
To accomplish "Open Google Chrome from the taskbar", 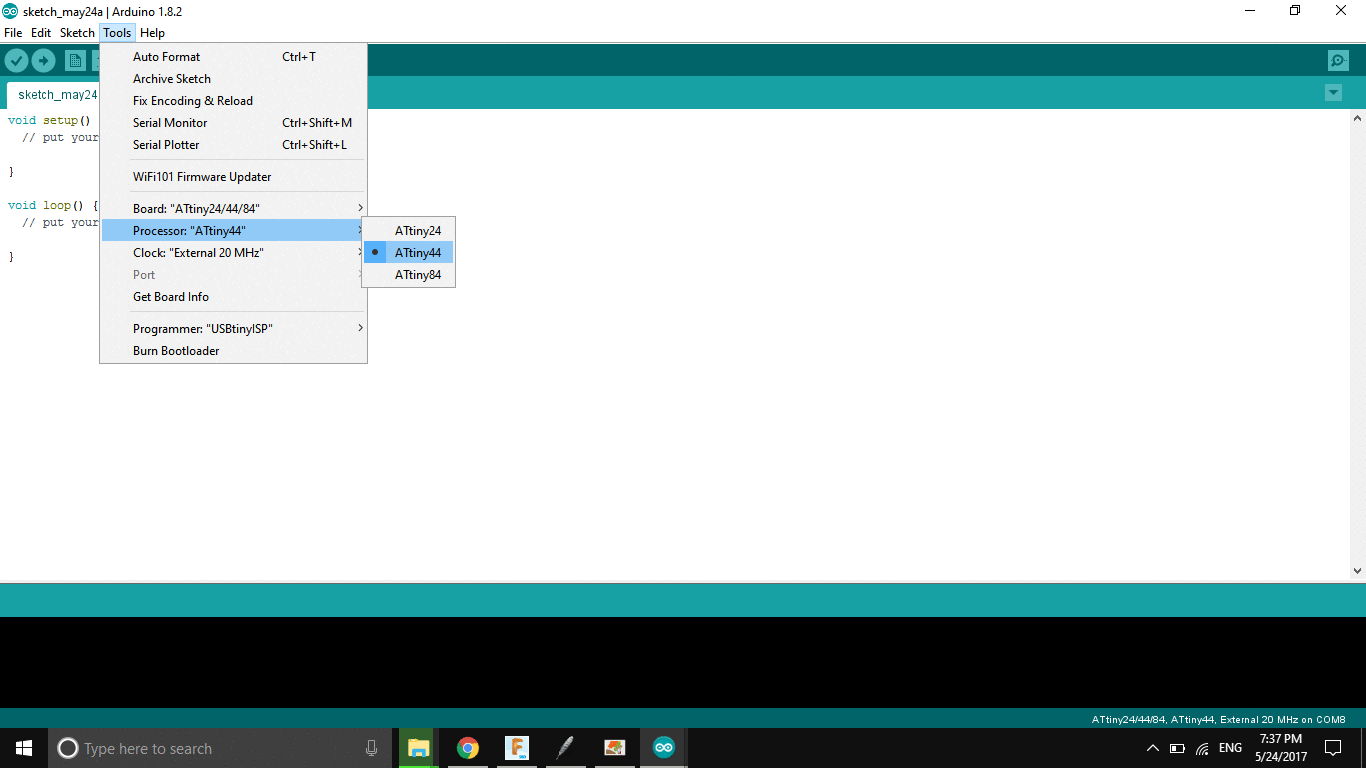I will [x=467, y=748].
